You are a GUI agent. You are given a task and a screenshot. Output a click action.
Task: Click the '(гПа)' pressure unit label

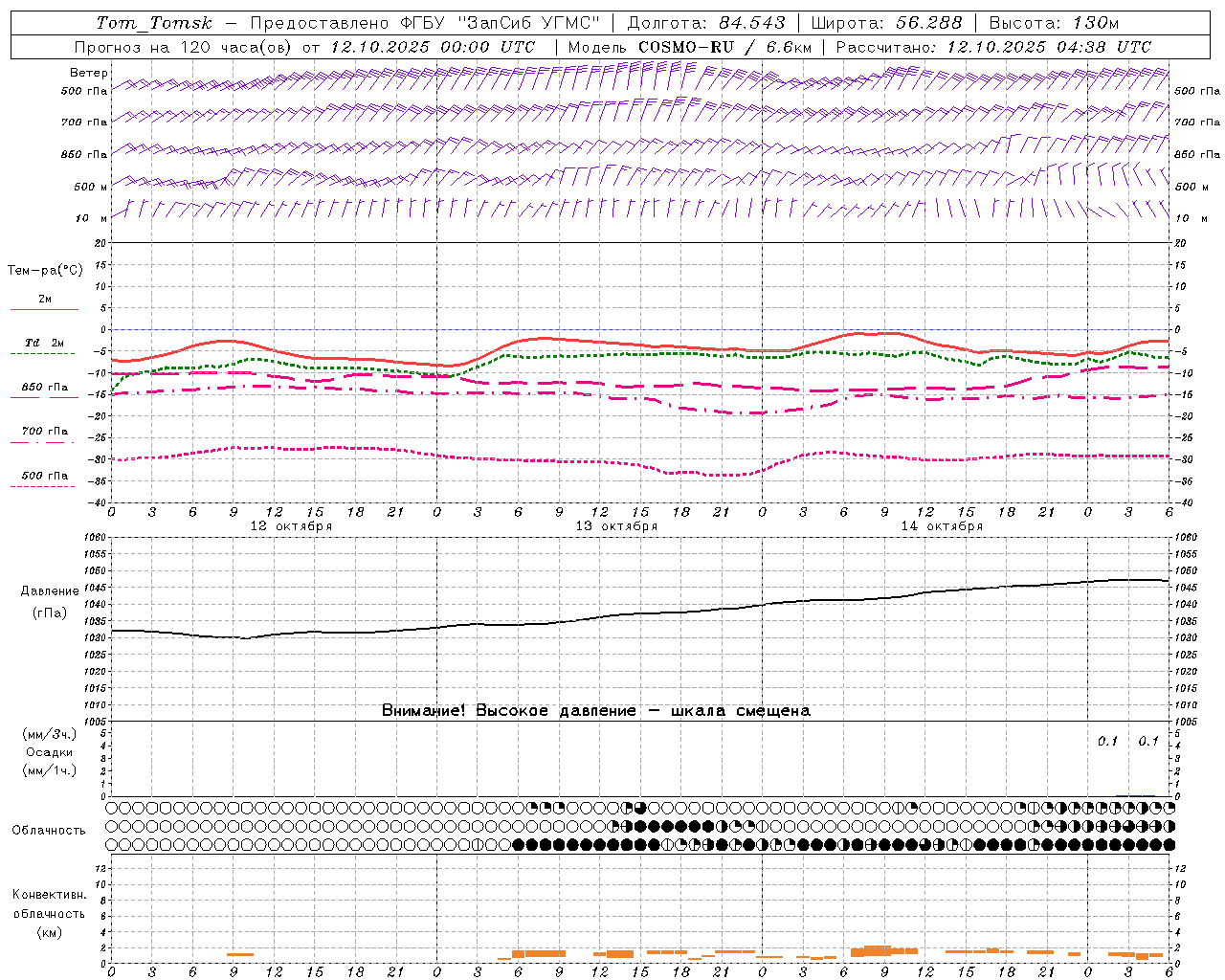coord(50,613)
